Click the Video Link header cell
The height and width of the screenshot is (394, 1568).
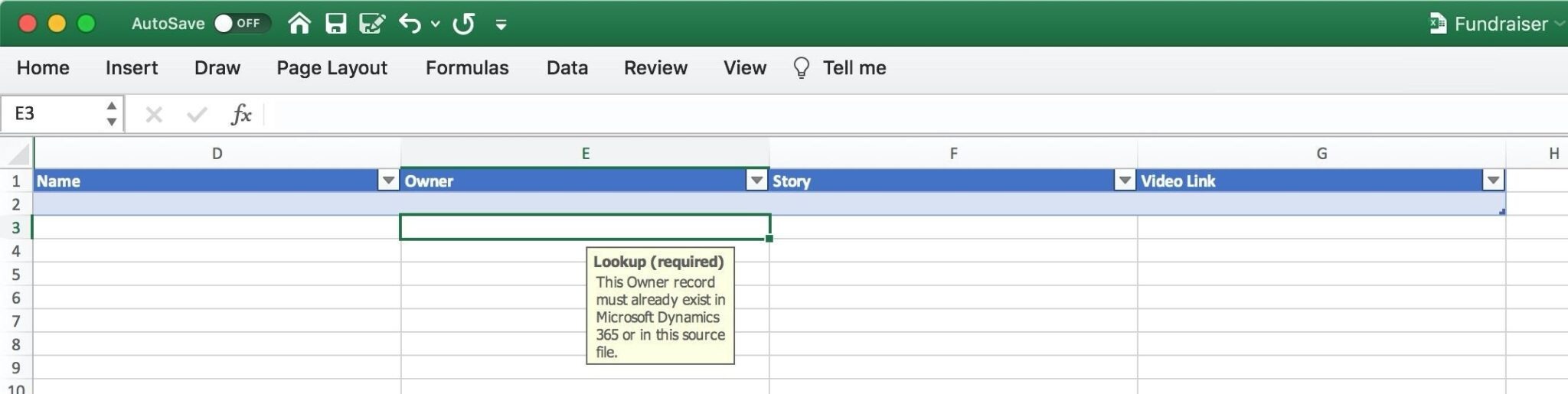[x=1321, y=181]
